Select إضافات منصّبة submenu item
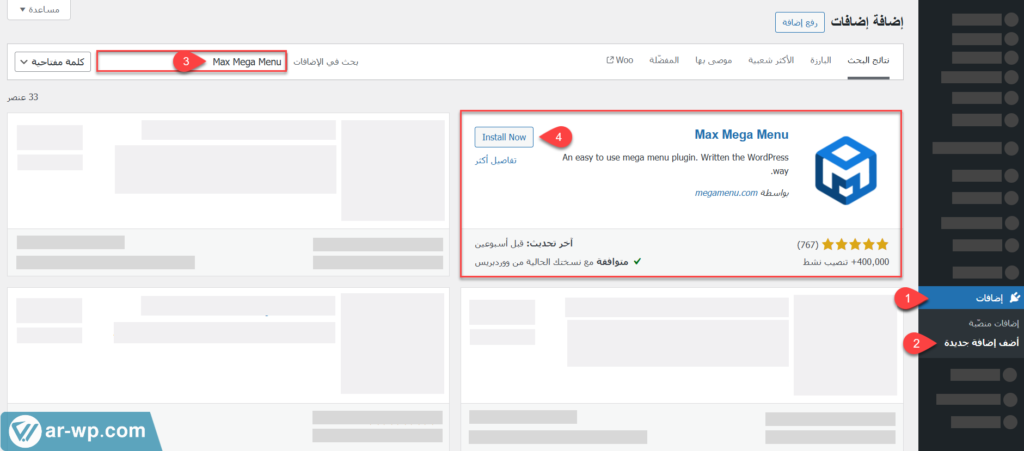The height and width of the screenshot is (451, 1024). coord(993,324)
